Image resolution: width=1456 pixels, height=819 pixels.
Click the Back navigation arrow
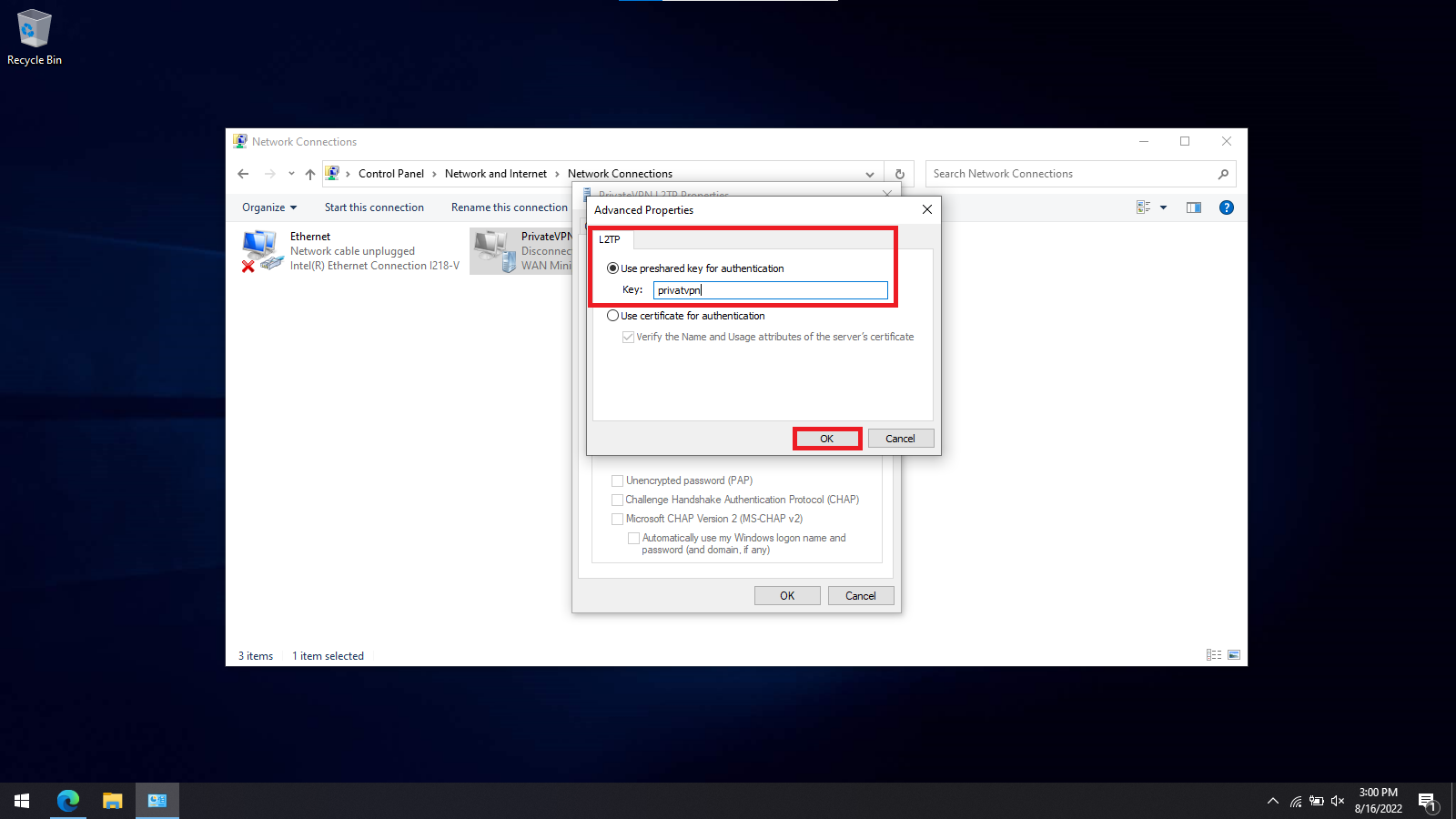click(x=243, y=174)
